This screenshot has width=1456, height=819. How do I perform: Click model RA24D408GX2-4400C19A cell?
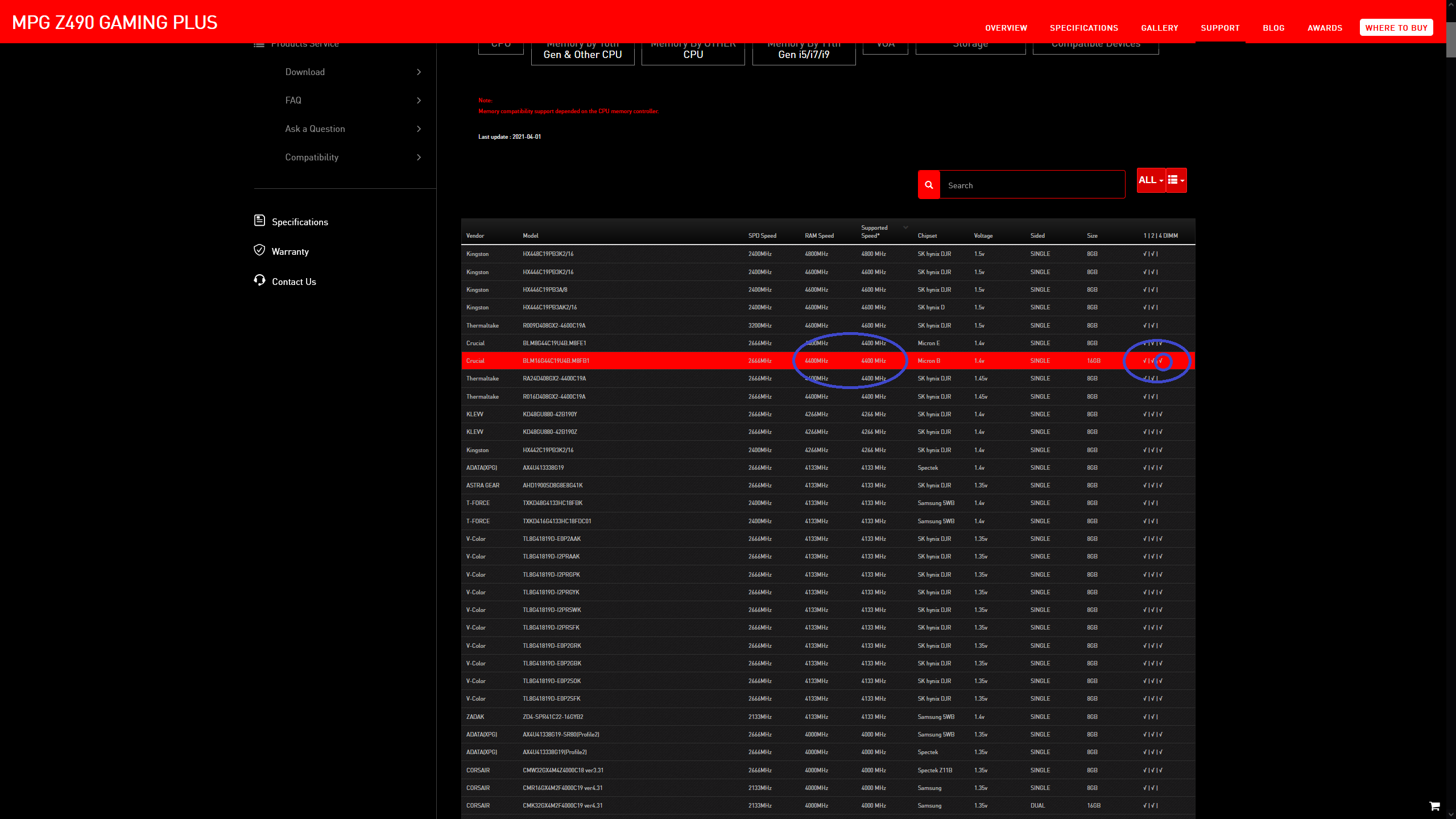pos(554,378)
